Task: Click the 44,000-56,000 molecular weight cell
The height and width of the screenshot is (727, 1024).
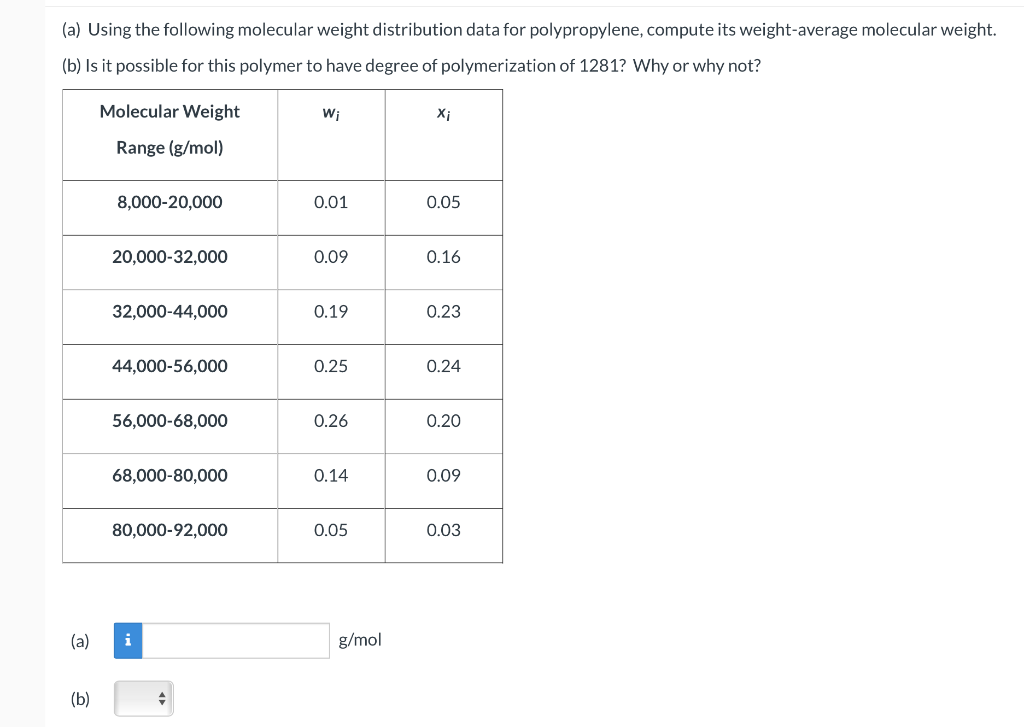Action: click(169, 366)
